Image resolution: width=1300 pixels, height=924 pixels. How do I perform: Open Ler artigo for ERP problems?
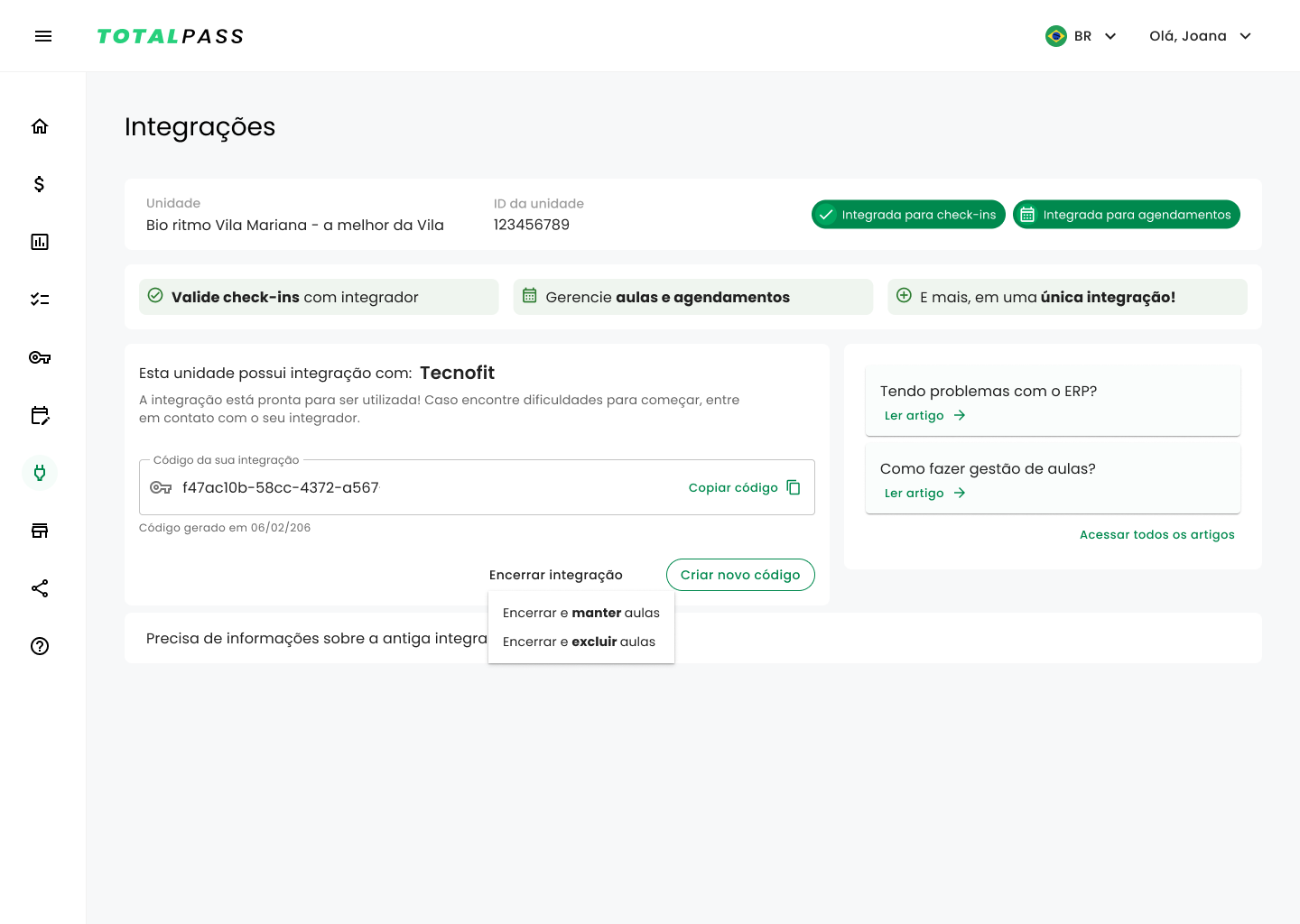click(915, 415)
